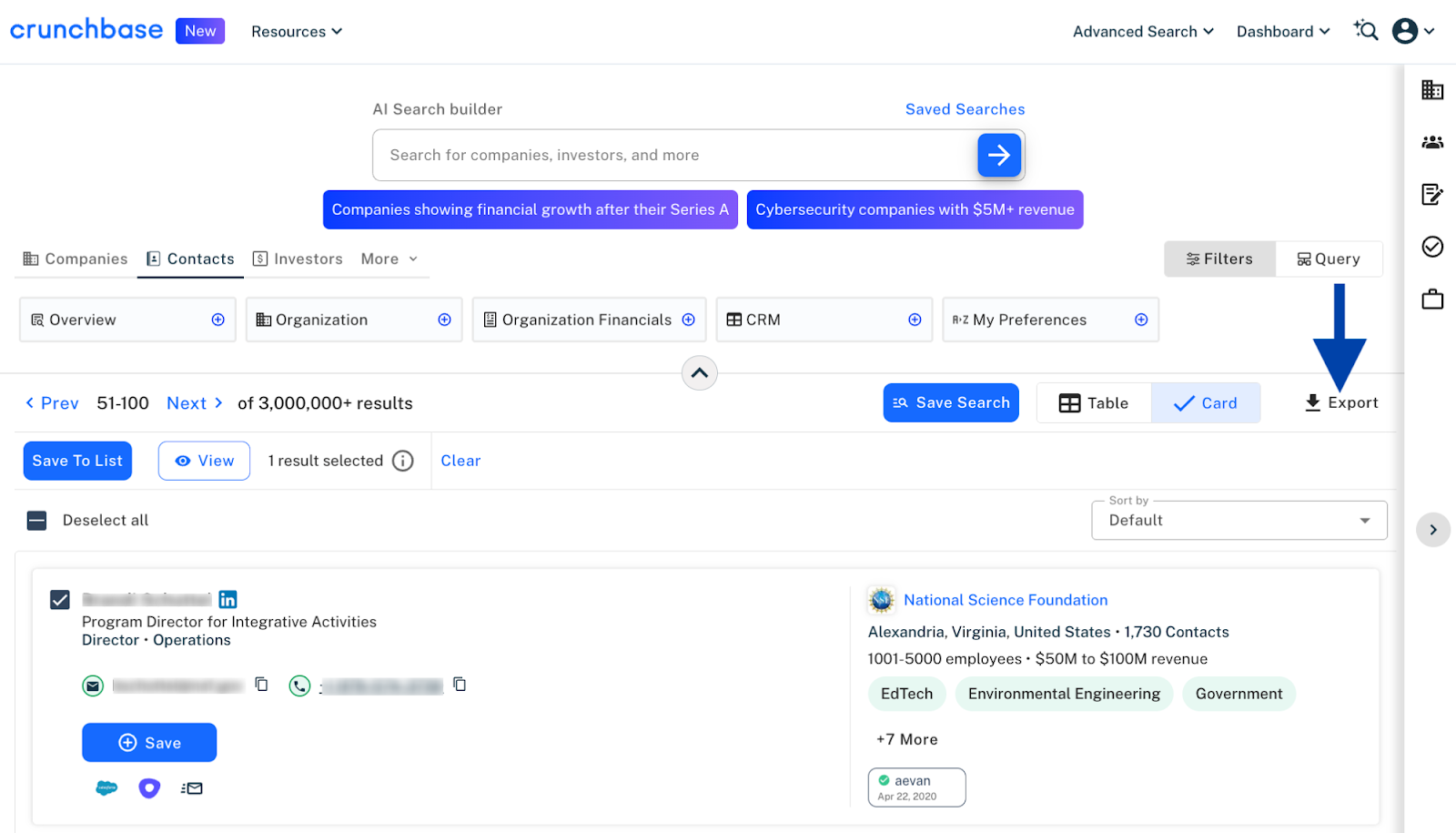This screenshot has height=833, width=1456.
Task: Focus the AI Search builder input
Action: 673,155
